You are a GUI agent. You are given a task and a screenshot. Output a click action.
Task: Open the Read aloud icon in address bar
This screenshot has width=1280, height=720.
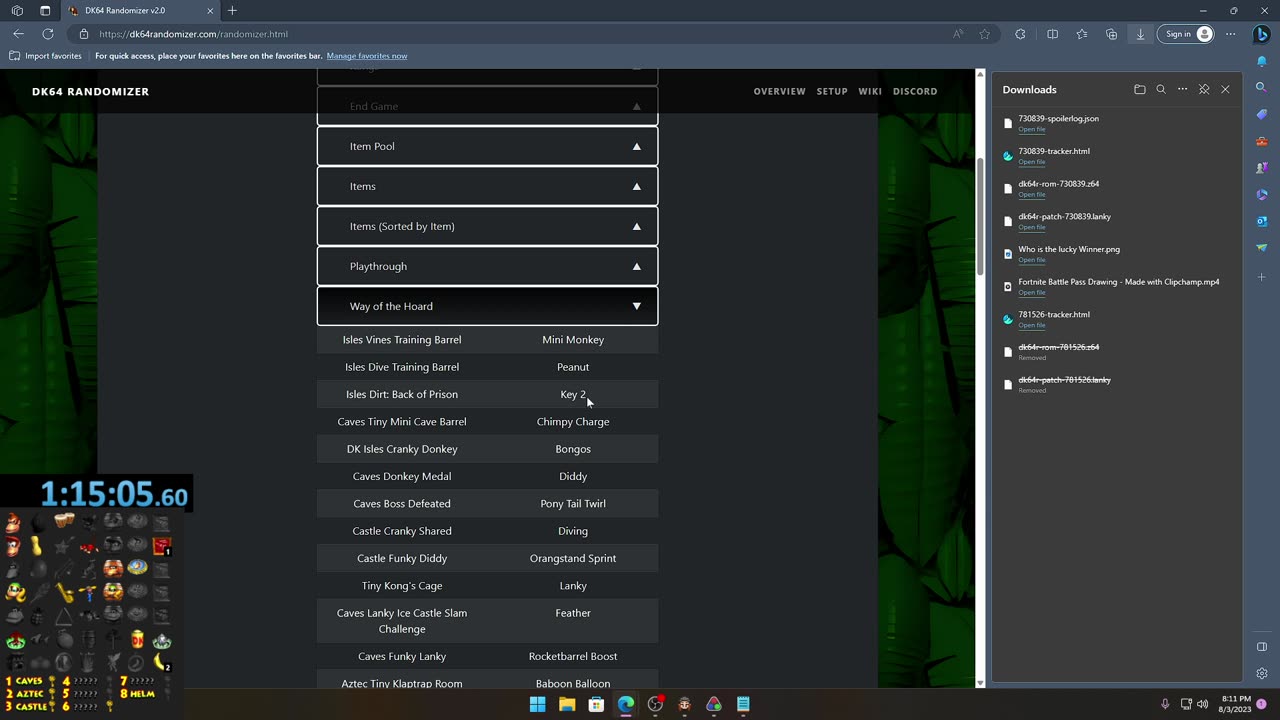(x=958, y=34)
